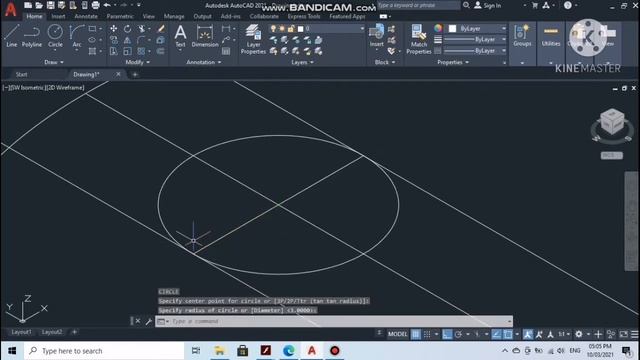Open the linetype ByLayer dropdown

[475, 51]
